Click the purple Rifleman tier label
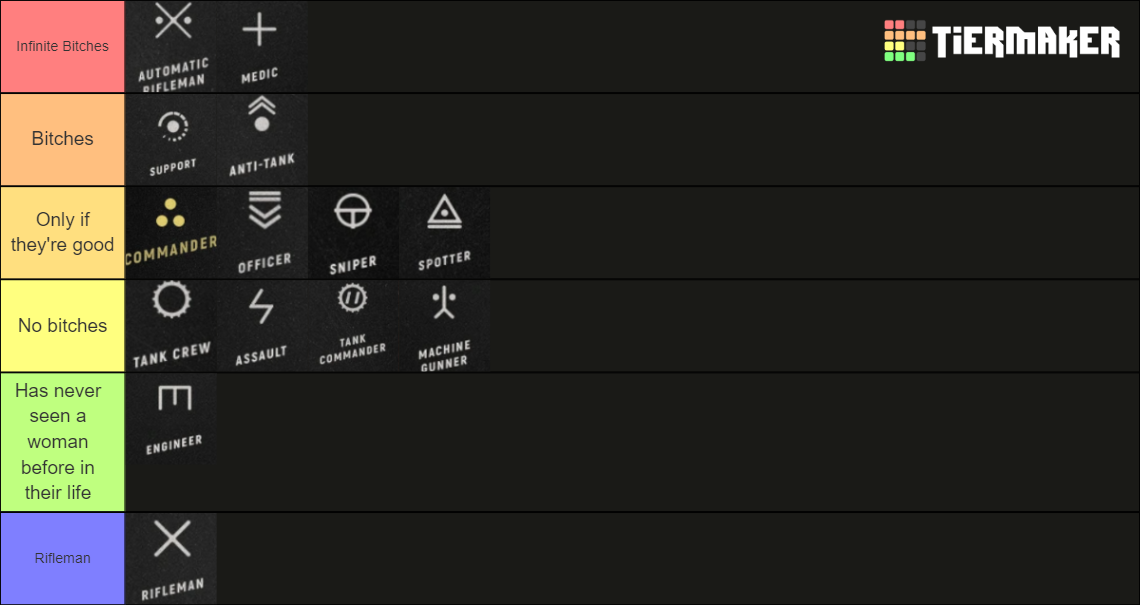Image resolution: width=1140 pixels, height=605 pixels. point(61,557)
